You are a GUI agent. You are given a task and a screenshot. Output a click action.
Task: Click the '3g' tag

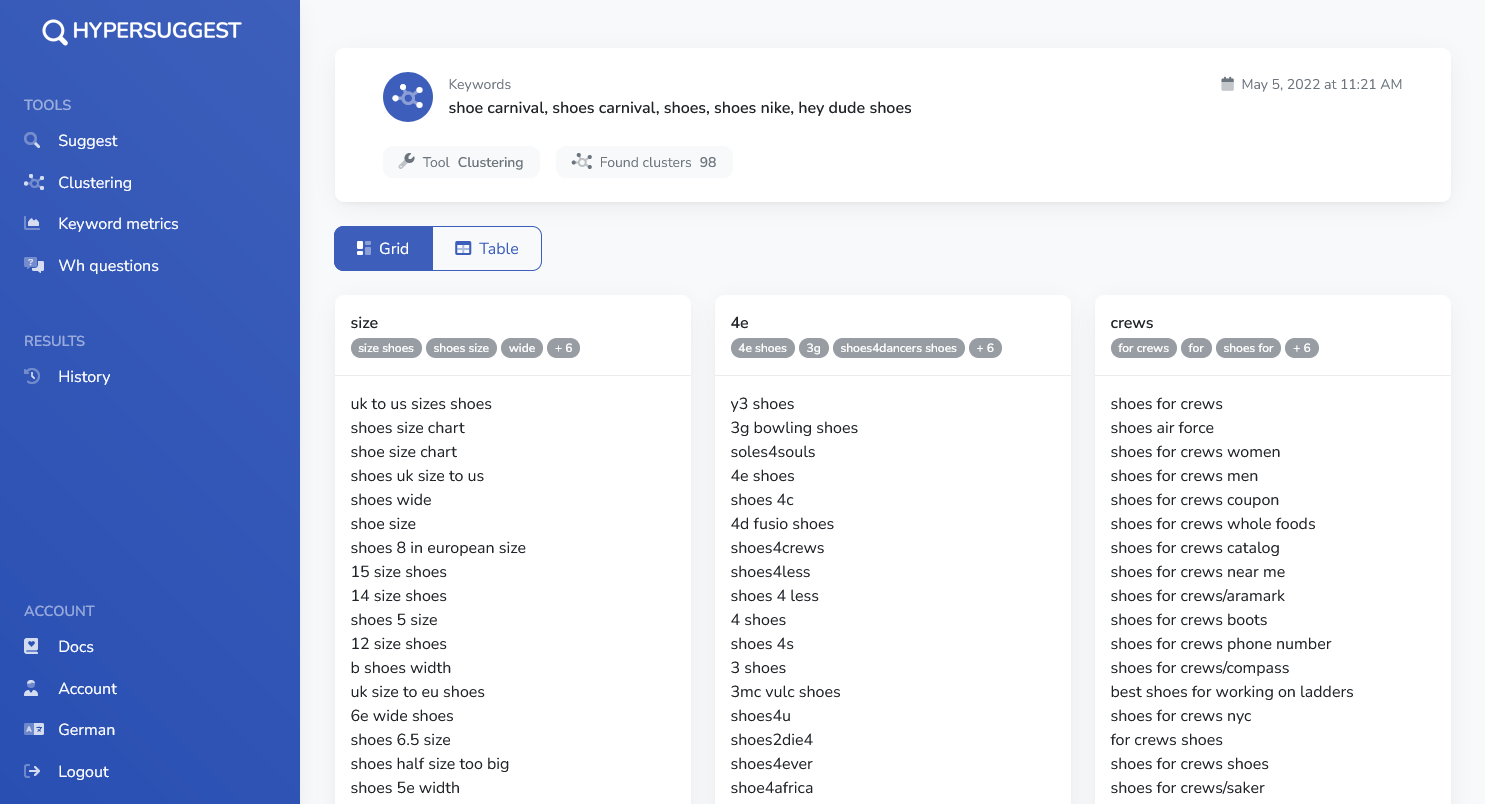[x=814, y=348]
